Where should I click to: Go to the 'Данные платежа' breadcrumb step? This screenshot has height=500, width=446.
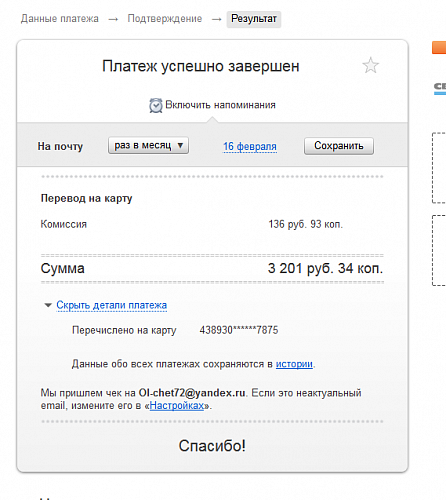pos(60,19)
